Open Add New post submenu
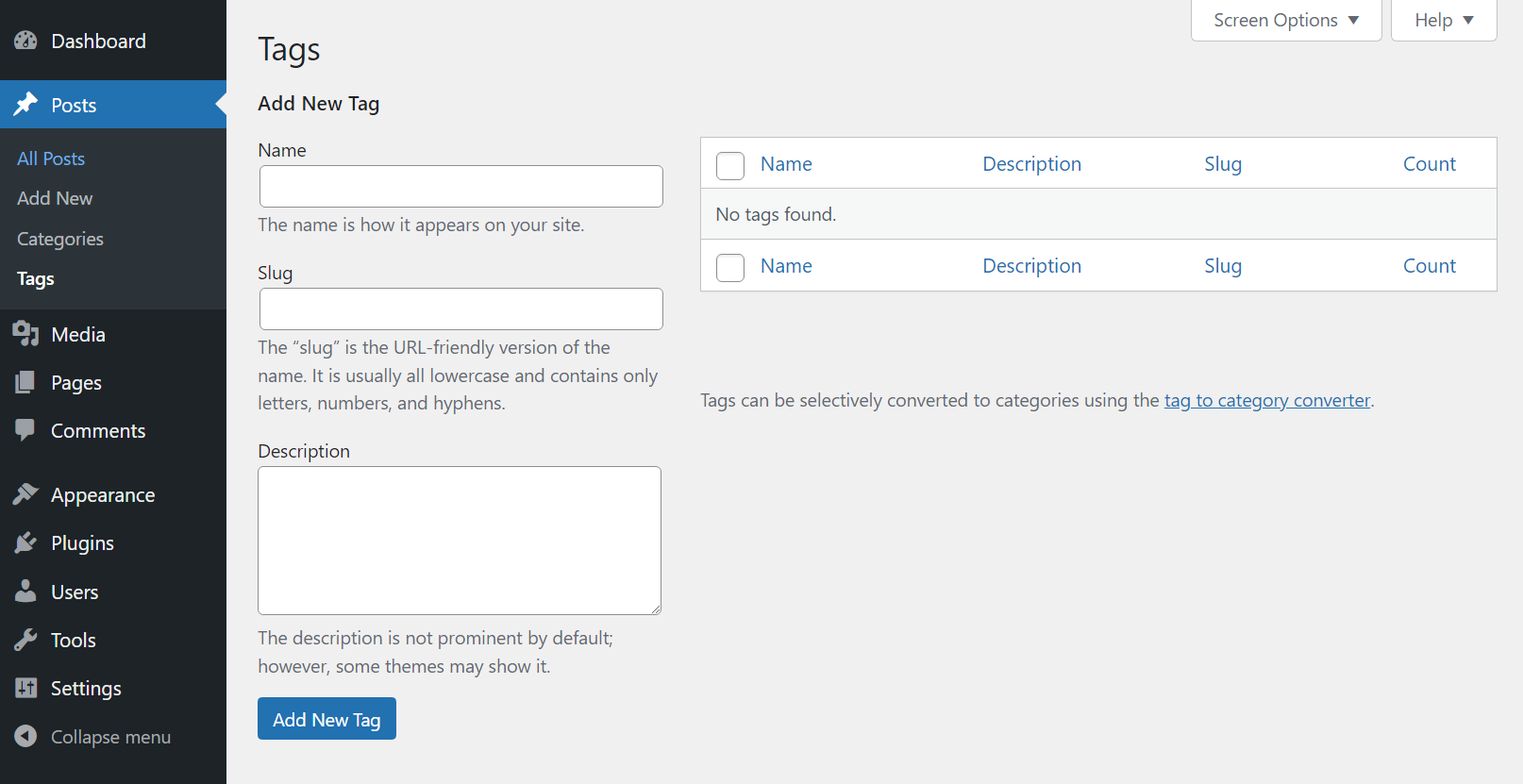 [55, 198]
